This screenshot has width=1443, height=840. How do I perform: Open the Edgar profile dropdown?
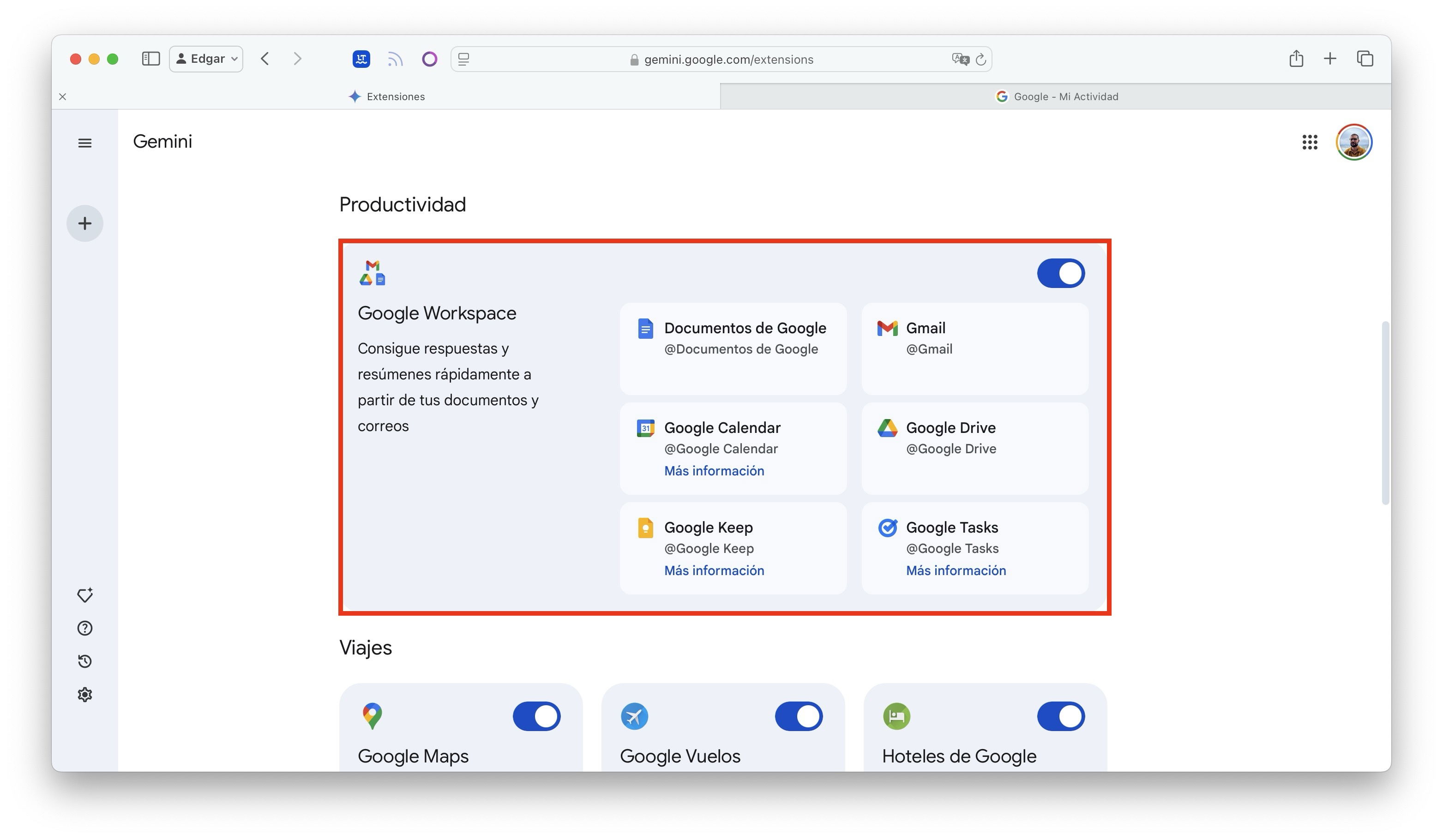206,59
